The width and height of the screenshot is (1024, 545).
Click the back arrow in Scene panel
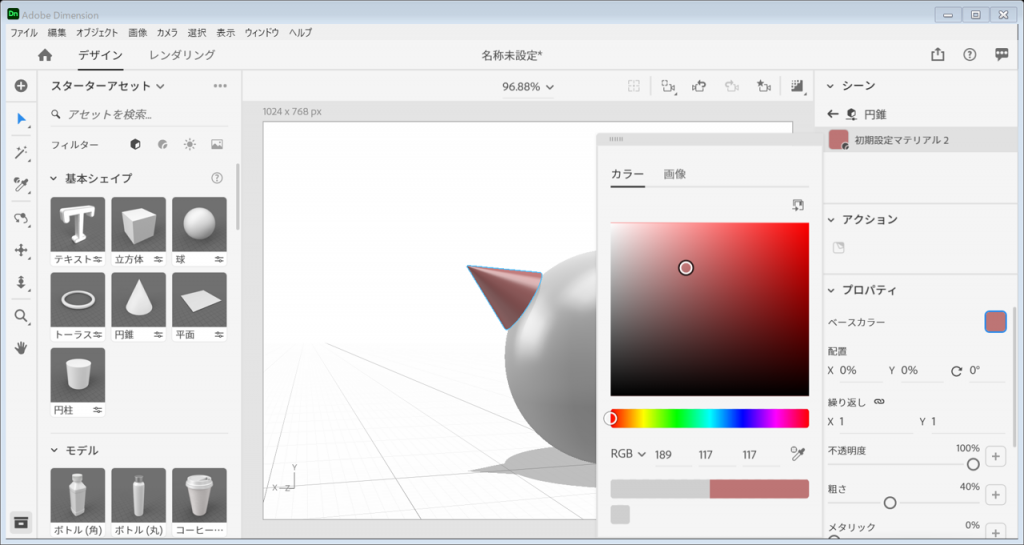(832, 114)
